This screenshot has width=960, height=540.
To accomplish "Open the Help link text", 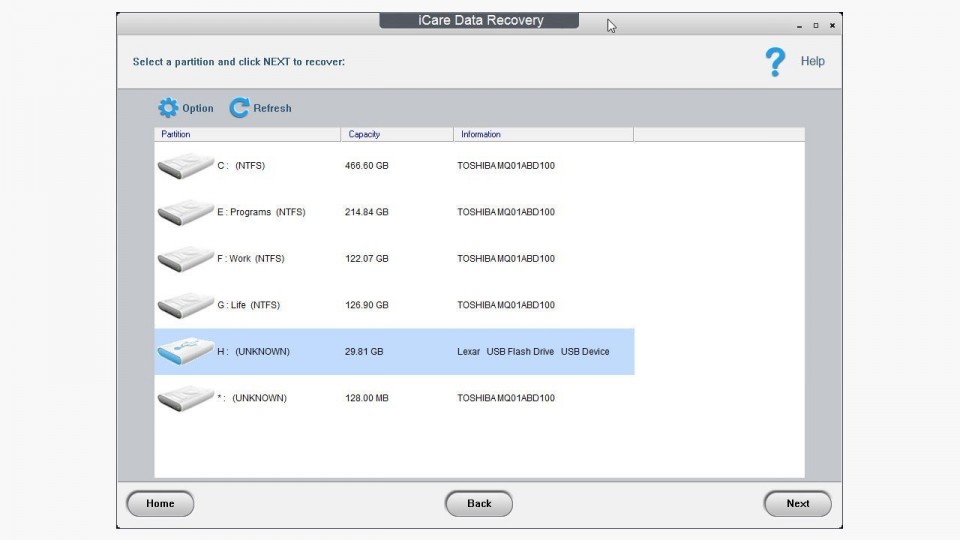I will pyautogui.click(x=812, y=61).
